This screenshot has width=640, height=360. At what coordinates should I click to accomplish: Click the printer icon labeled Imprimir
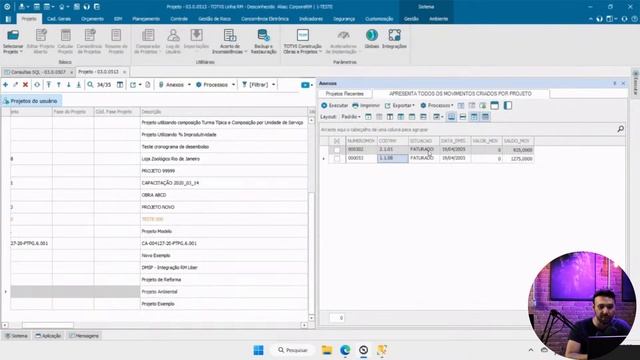366,105
